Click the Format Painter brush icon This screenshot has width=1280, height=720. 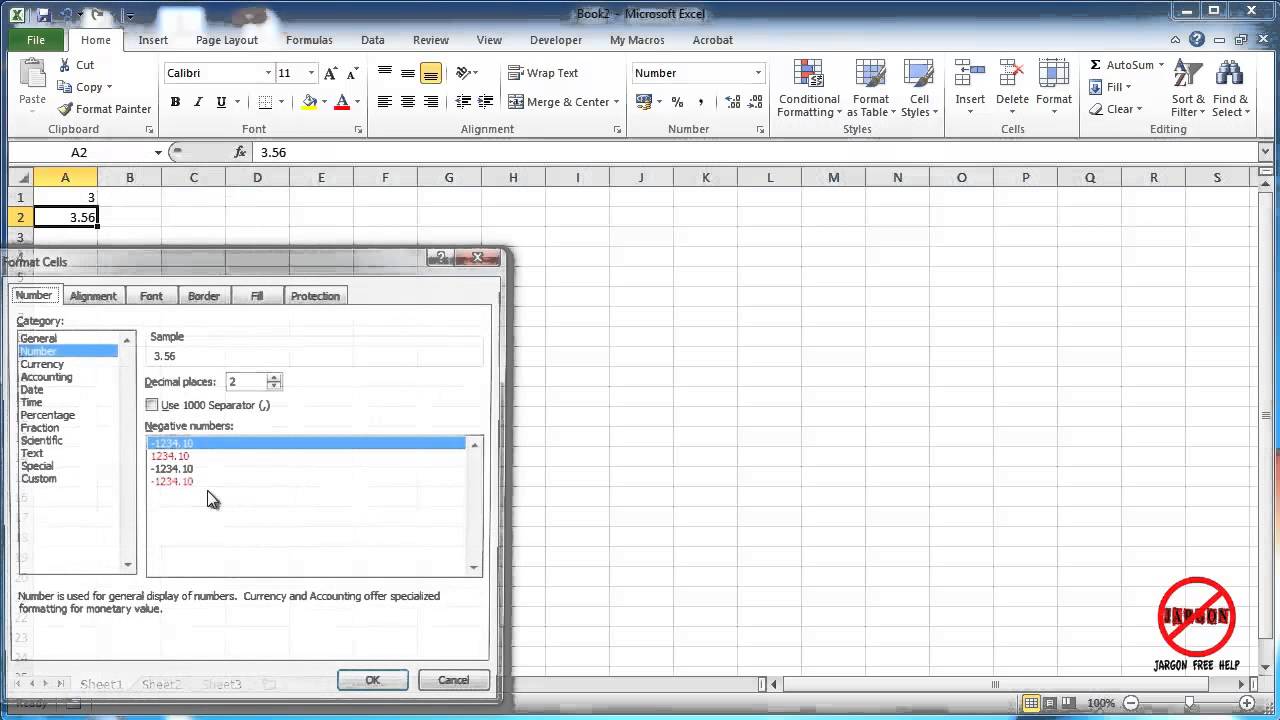(65, 109)
